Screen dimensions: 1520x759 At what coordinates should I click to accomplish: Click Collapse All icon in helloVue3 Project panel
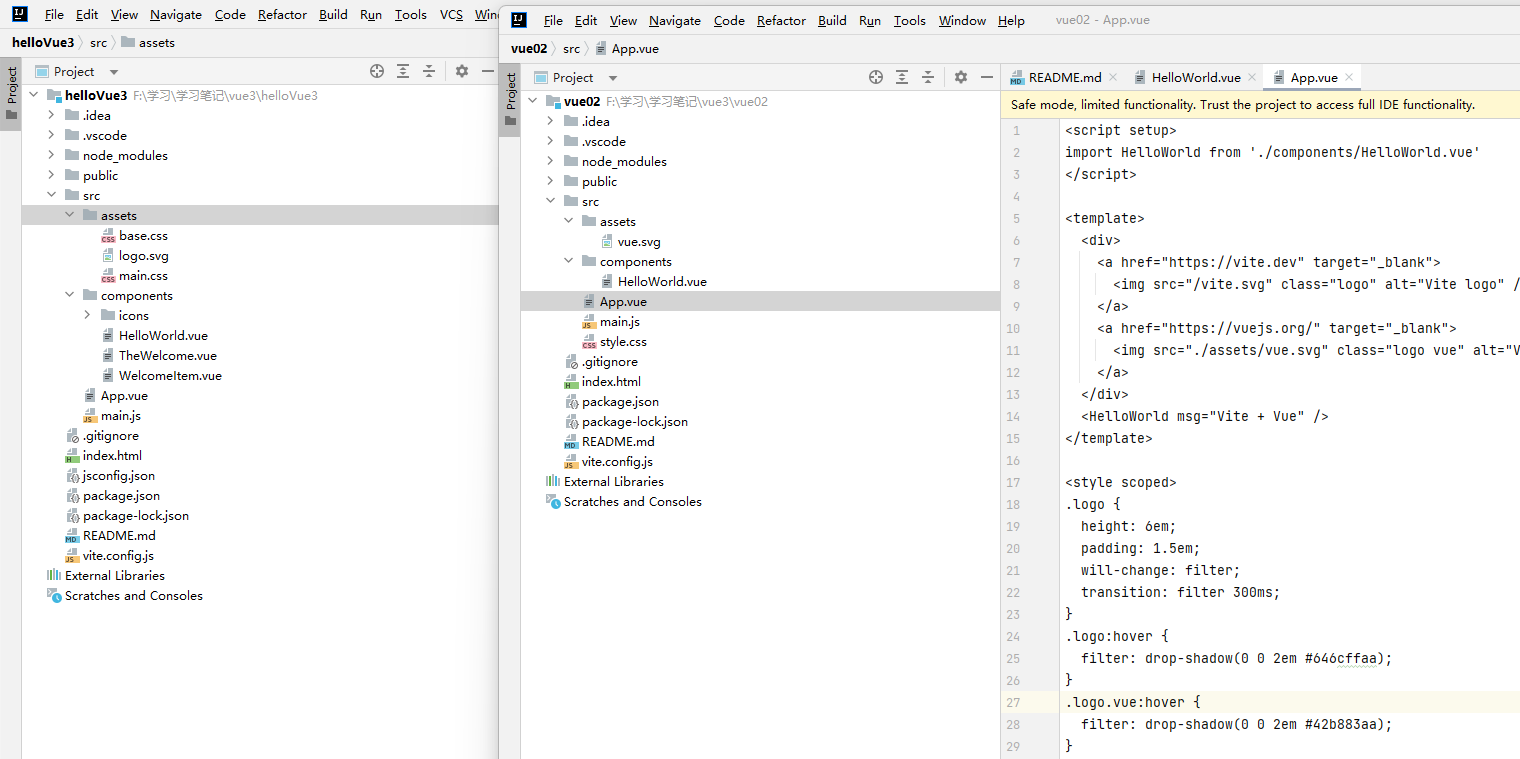429,71
